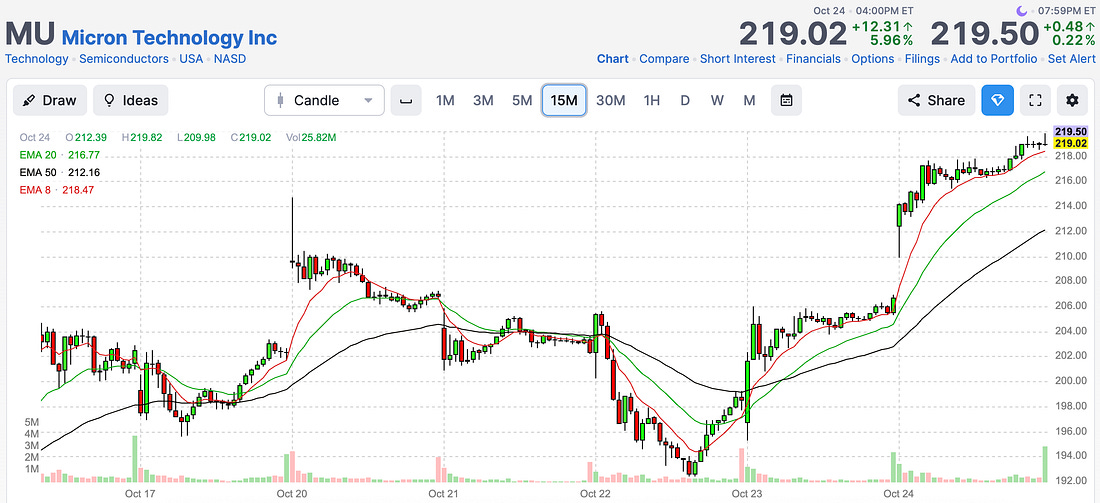Click the yellow 219.02 price axis label

point(1071,142)
